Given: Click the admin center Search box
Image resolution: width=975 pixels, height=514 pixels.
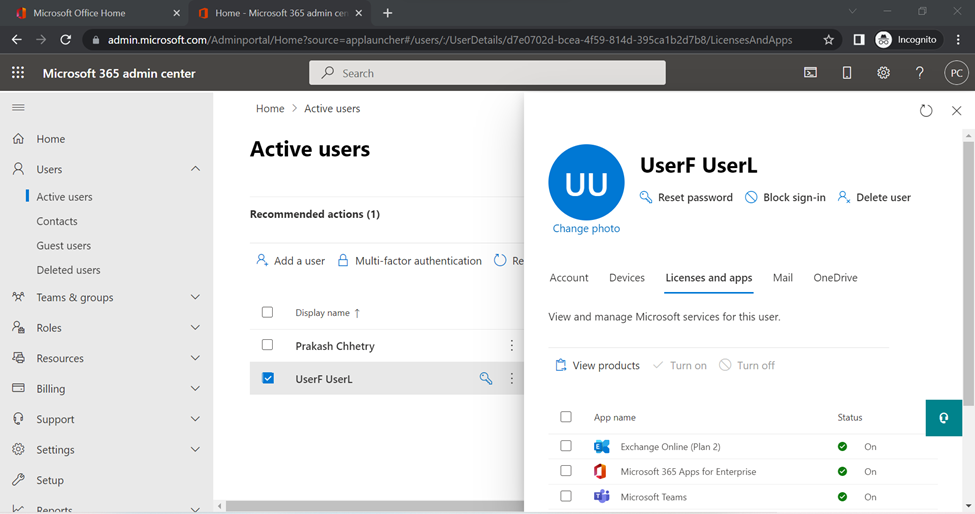Looking at the screenshot, I should coord(487,73).
